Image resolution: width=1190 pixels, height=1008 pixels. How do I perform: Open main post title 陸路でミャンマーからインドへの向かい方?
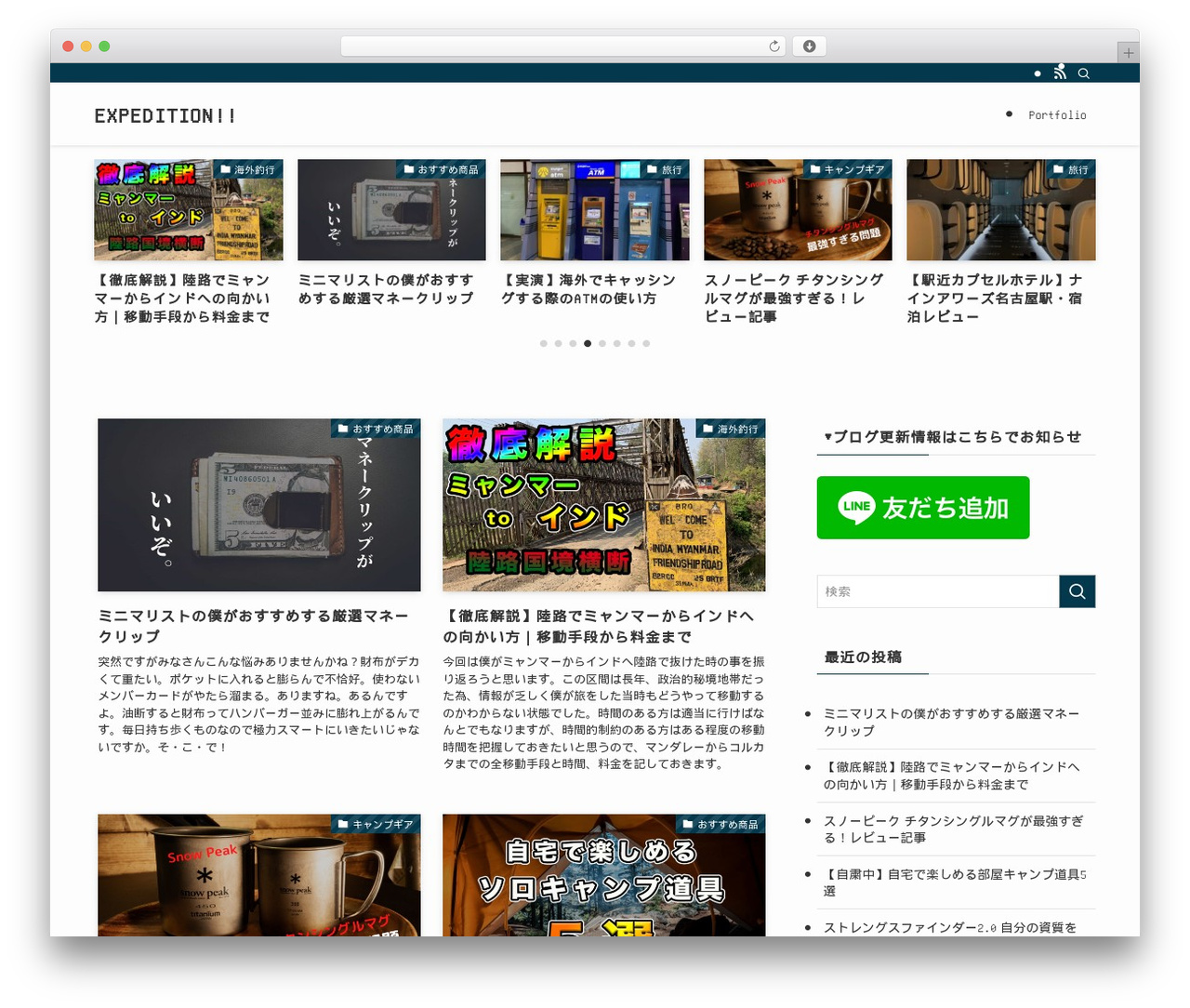pyautogui.click(x=599, y=626)
